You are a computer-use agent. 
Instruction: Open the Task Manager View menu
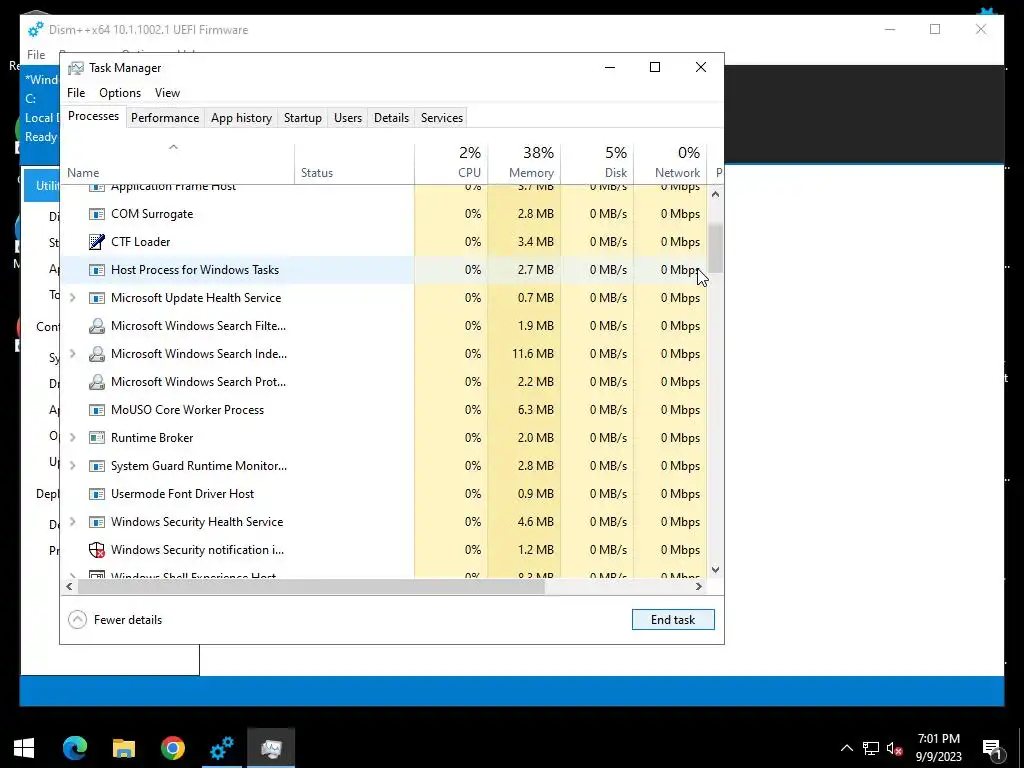167,93
